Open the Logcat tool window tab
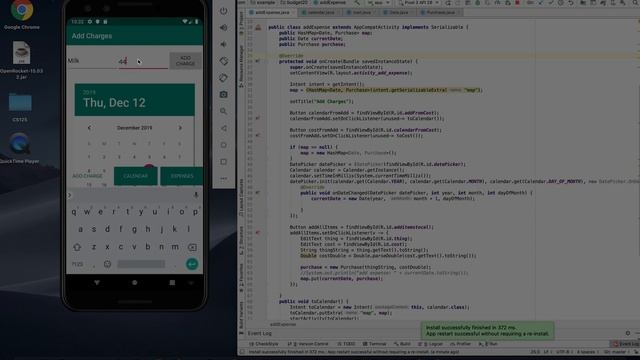 (x=432, y=344)
